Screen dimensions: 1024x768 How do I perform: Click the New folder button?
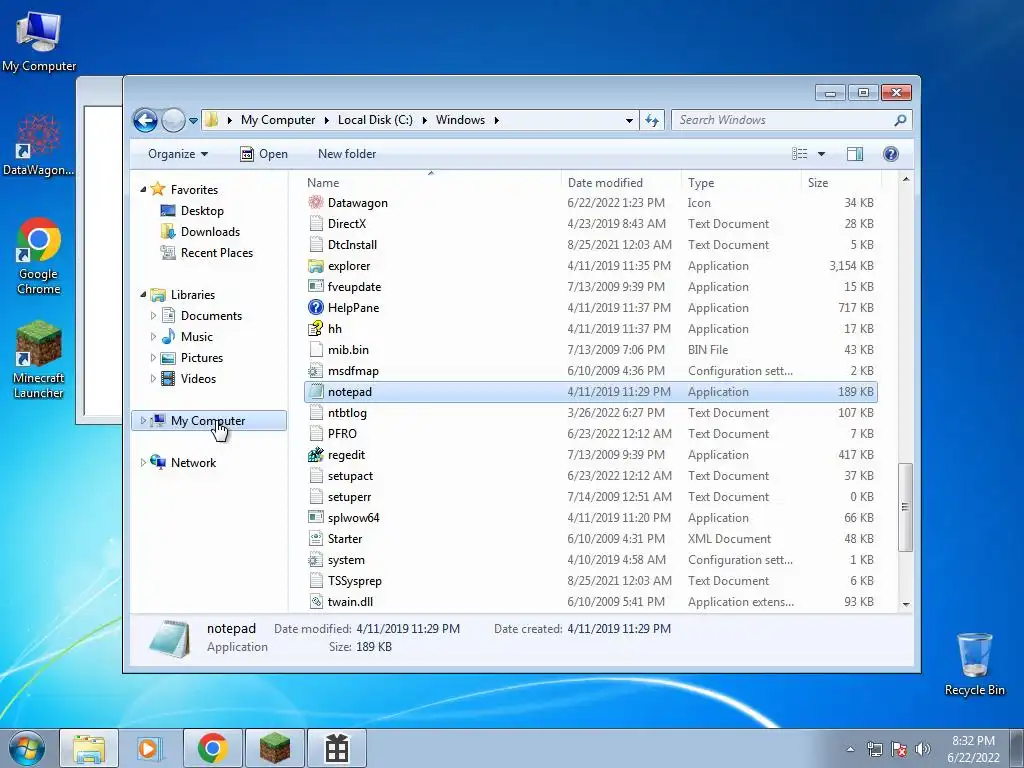(x=347, y=154)
